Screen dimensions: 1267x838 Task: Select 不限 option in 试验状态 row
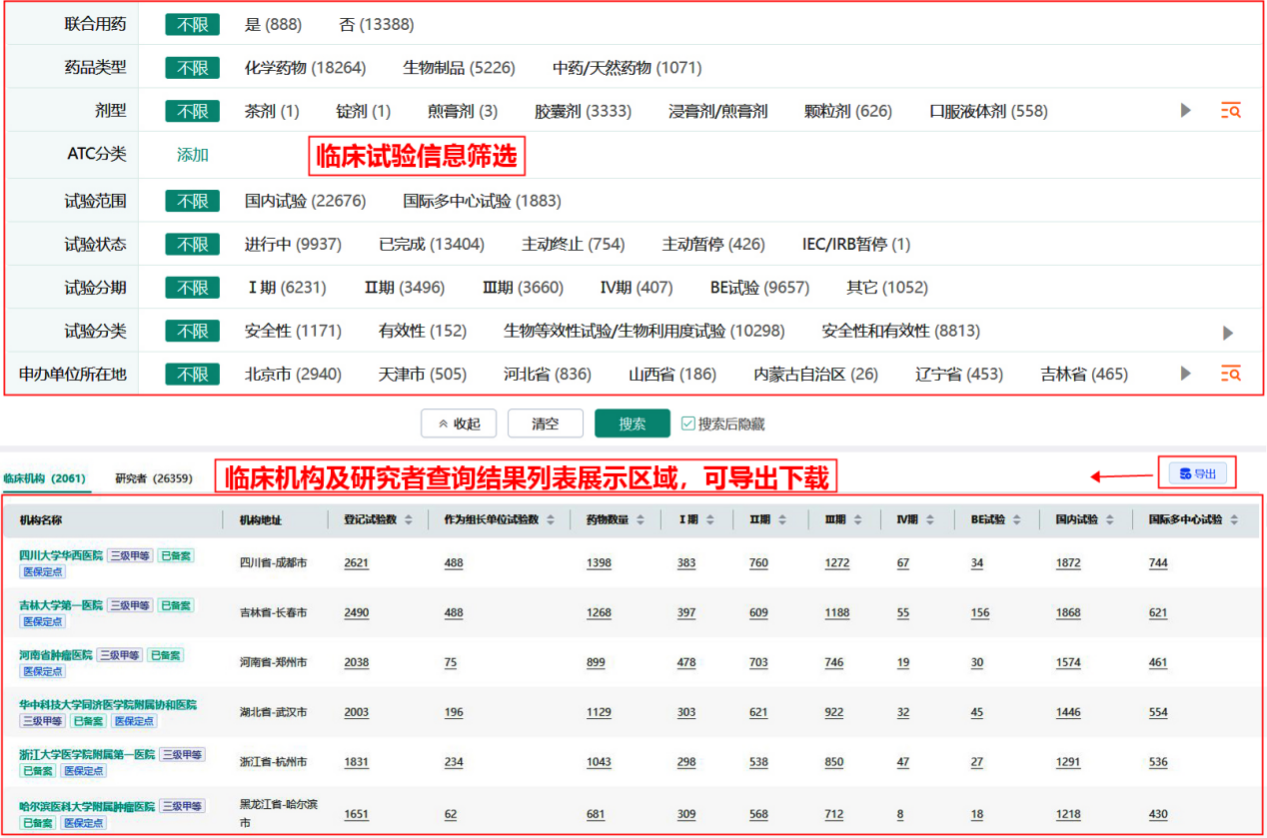pos(192,244)
